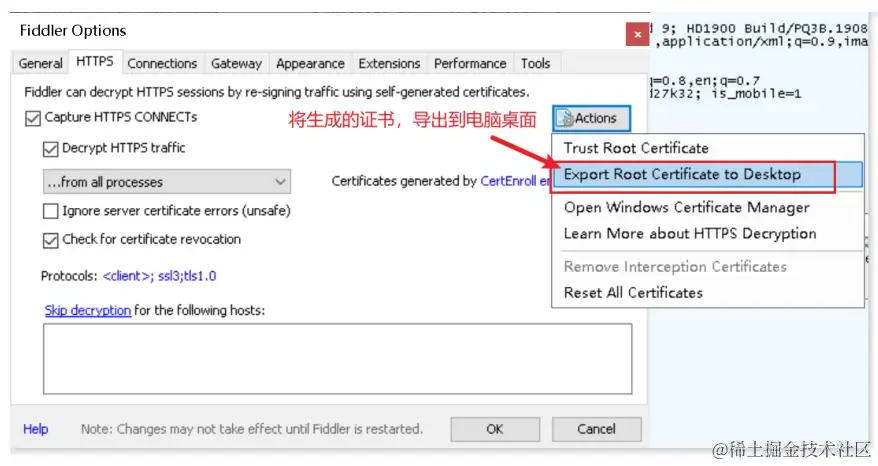Open the Help link

(36, 429)
